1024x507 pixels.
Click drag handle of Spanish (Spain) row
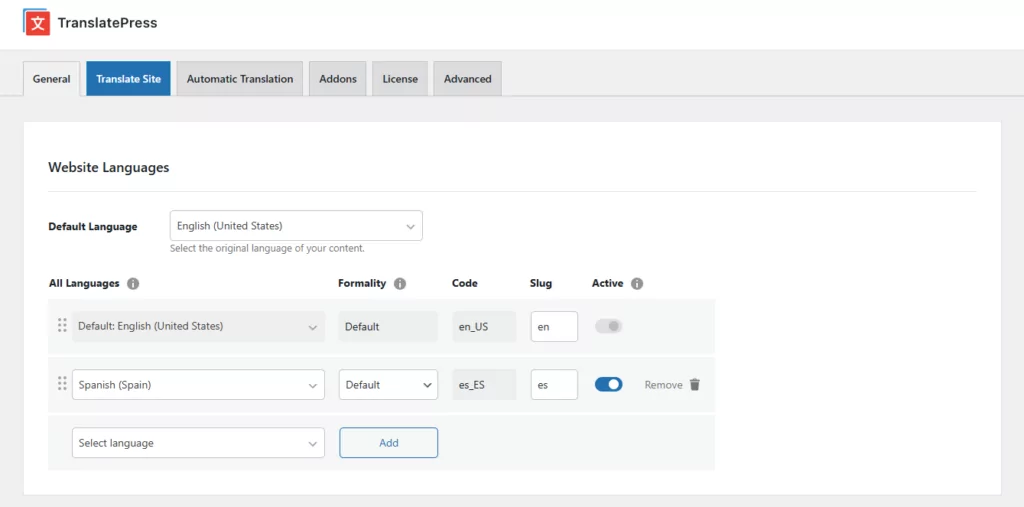point(62,384)
